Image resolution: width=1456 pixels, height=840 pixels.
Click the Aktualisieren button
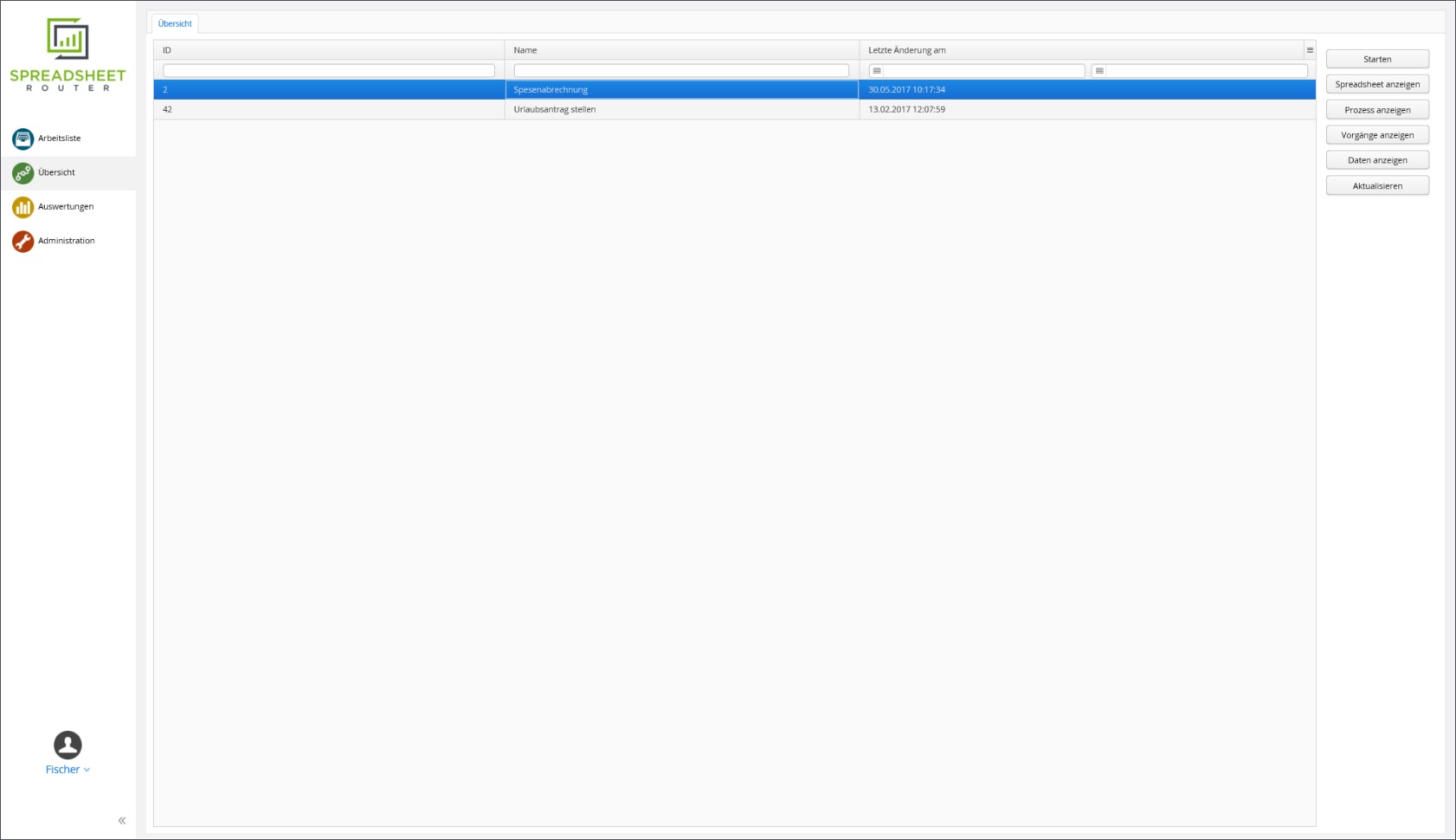pos(1377,186)
